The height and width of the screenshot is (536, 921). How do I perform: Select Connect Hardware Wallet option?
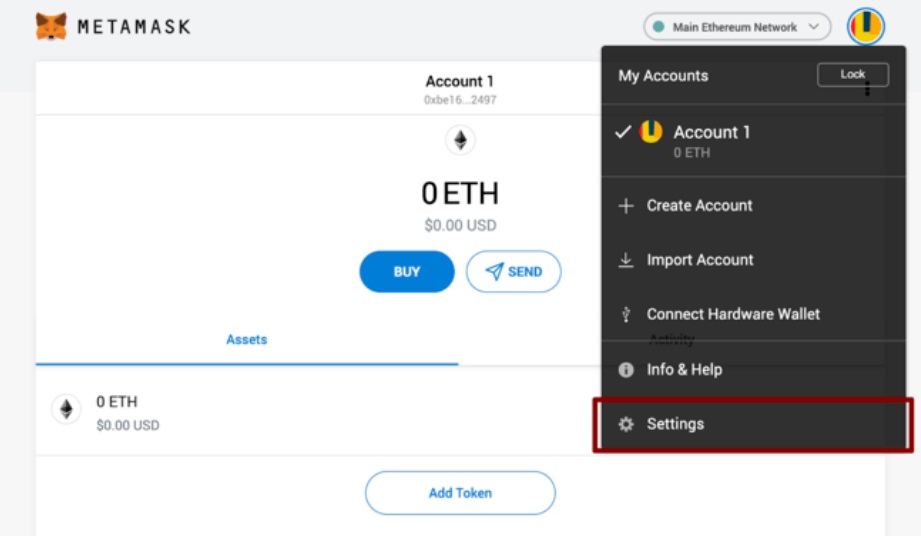click(753, 315)
